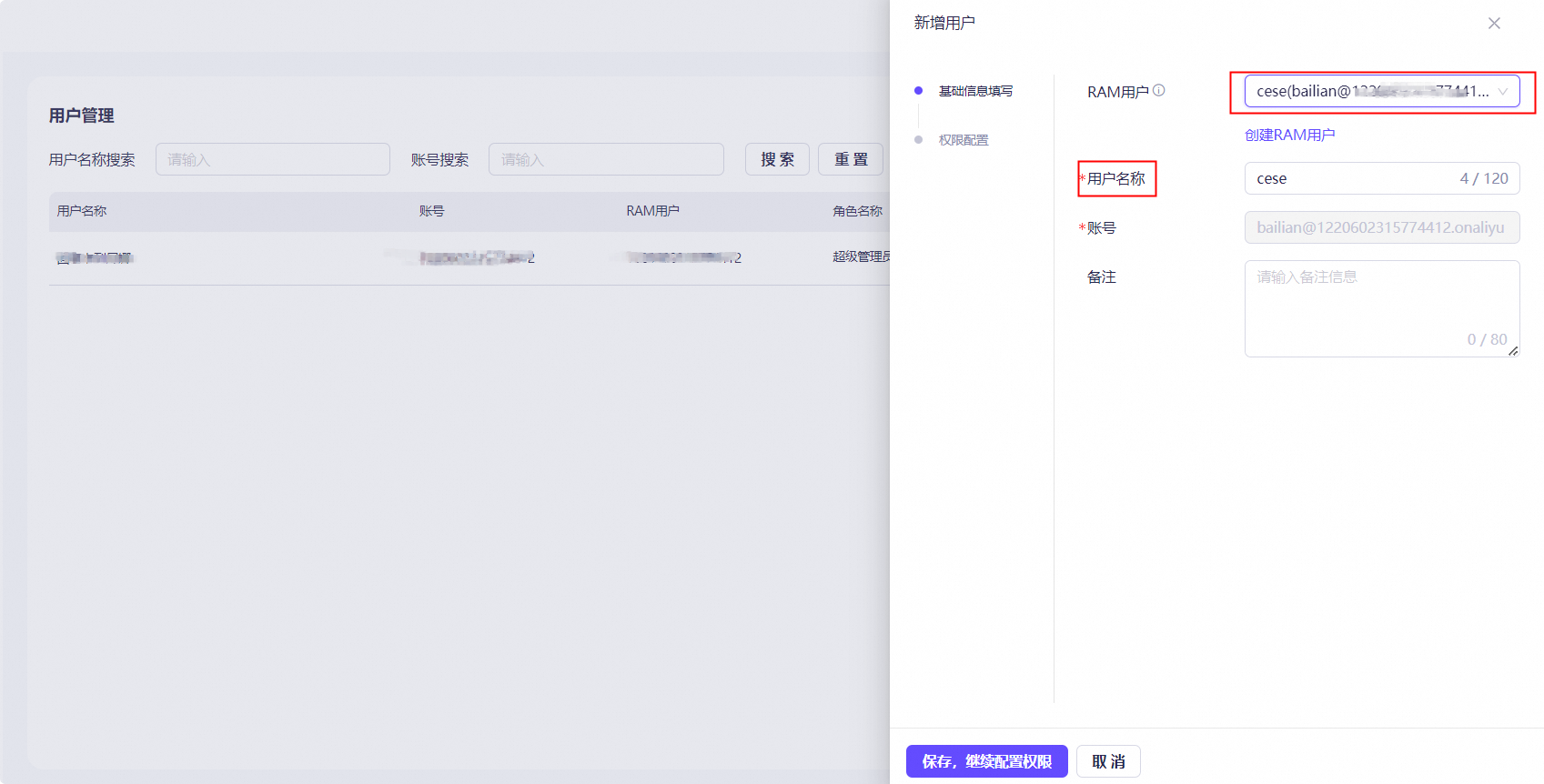This screenshot has width=1544, height=784.
Task: Click the info icon beside RAM用户 label
Action: point(1158,90)
